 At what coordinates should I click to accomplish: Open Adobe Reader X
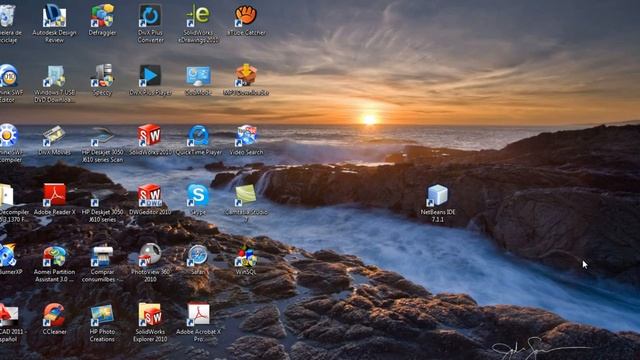[x=54, y=196]
